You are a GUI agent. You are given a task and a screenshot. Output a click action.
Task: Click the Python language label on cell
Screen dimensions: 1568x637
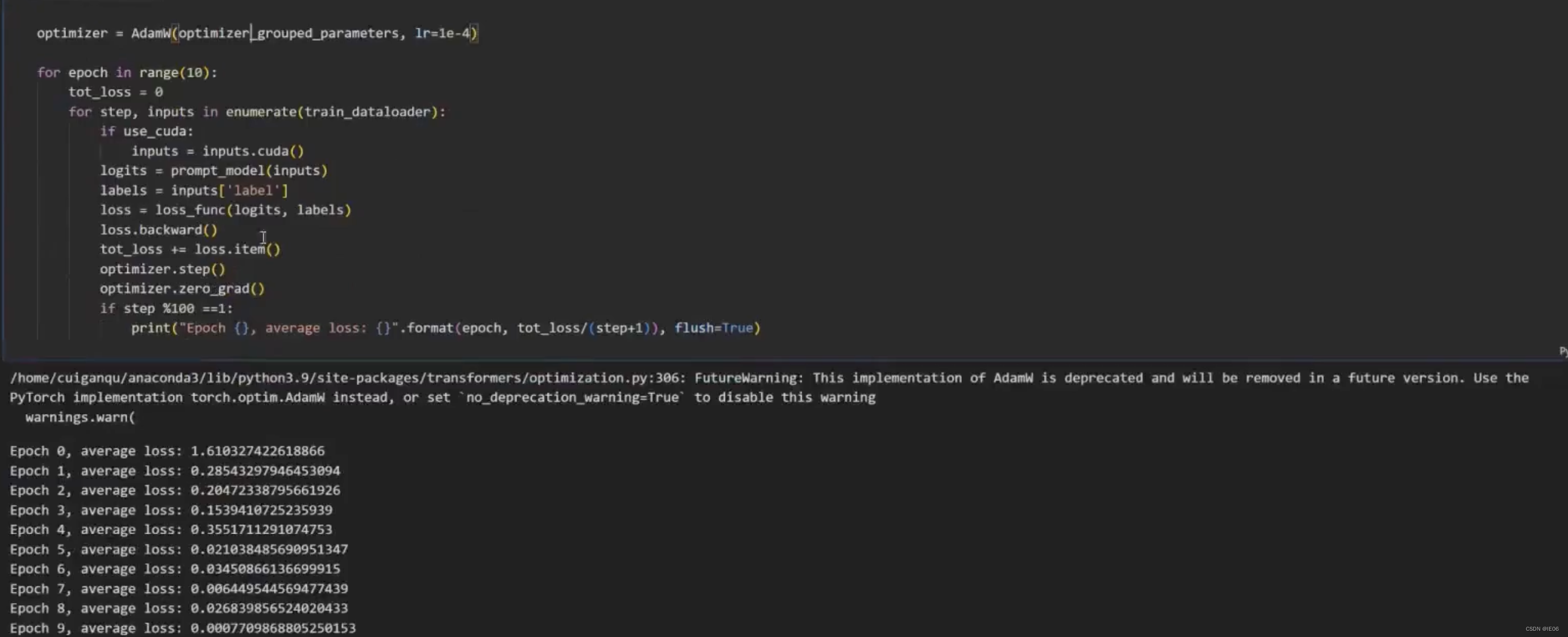click(x=1562, y=350)
